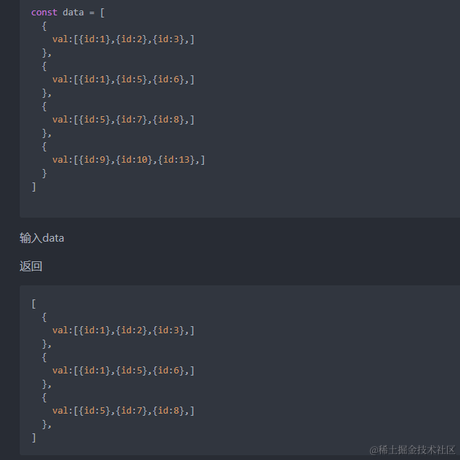Screen dimensions: 460x460
Task: Click the input line val:[{id:5},{id:7},{id:8},]
Action: pyautogui.click(x=123, y=120)
